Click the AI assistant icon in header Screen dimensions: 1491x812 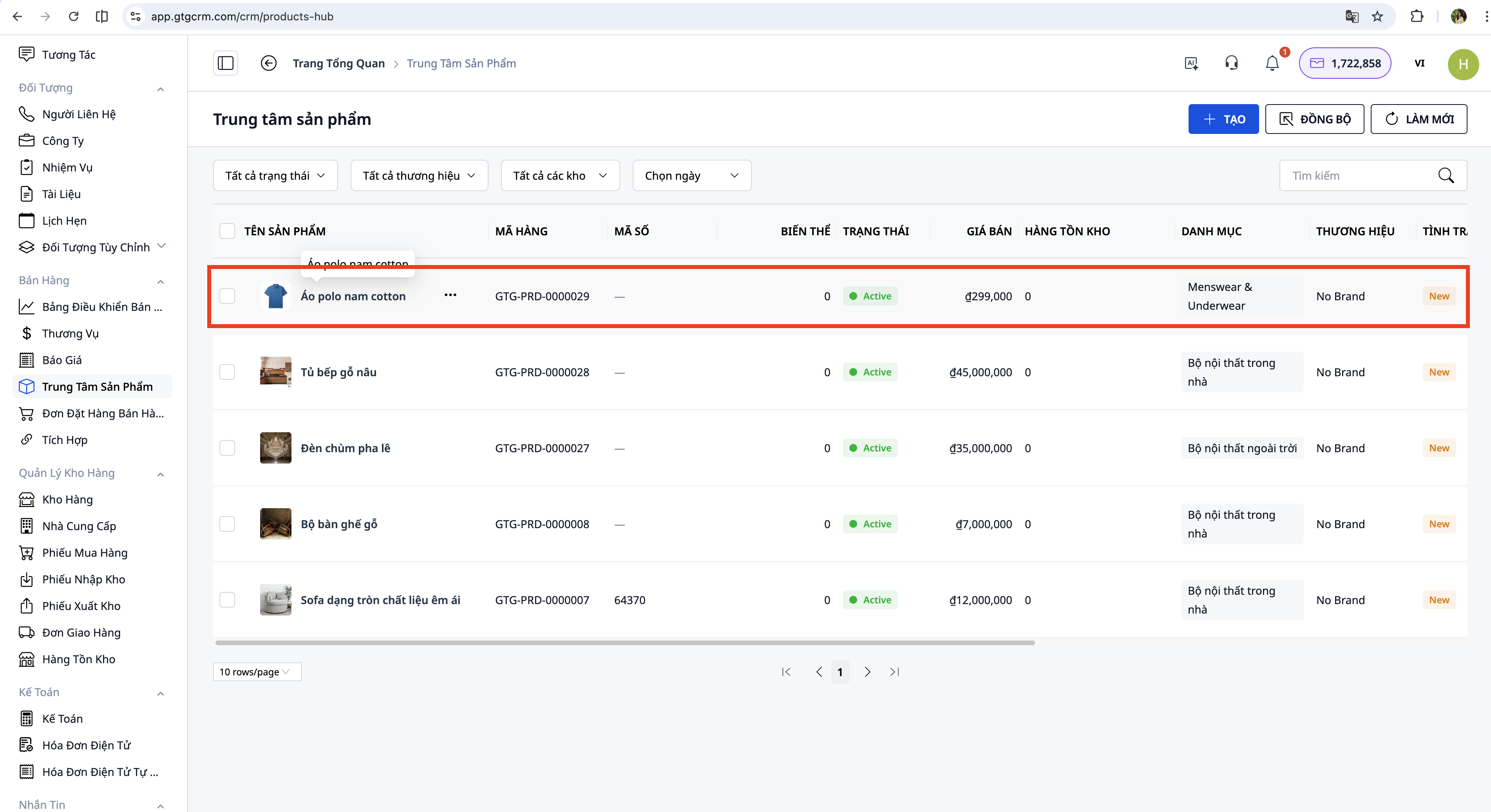pos(1191,63)
